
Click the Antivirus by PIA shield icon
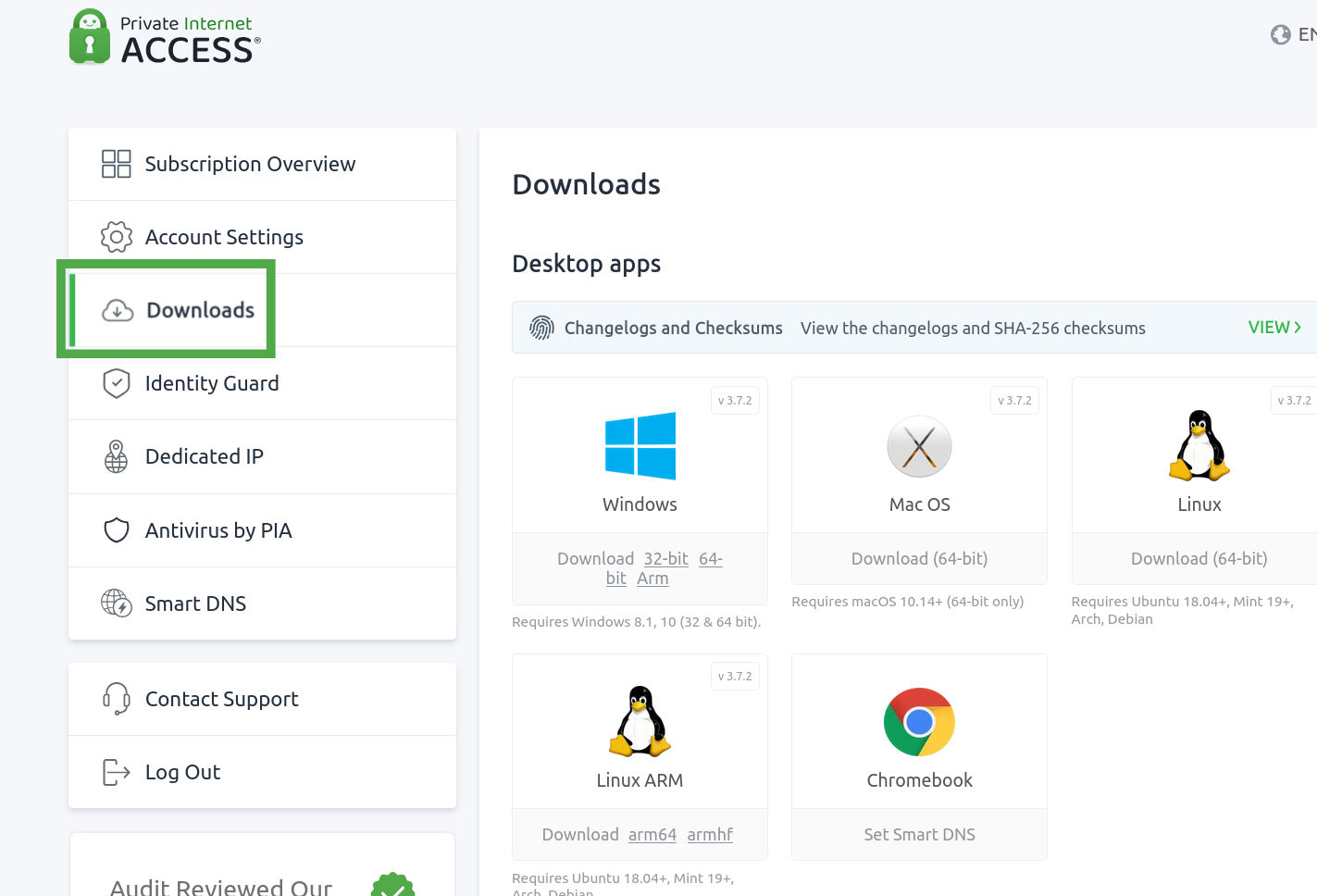[x=116, y=530]
